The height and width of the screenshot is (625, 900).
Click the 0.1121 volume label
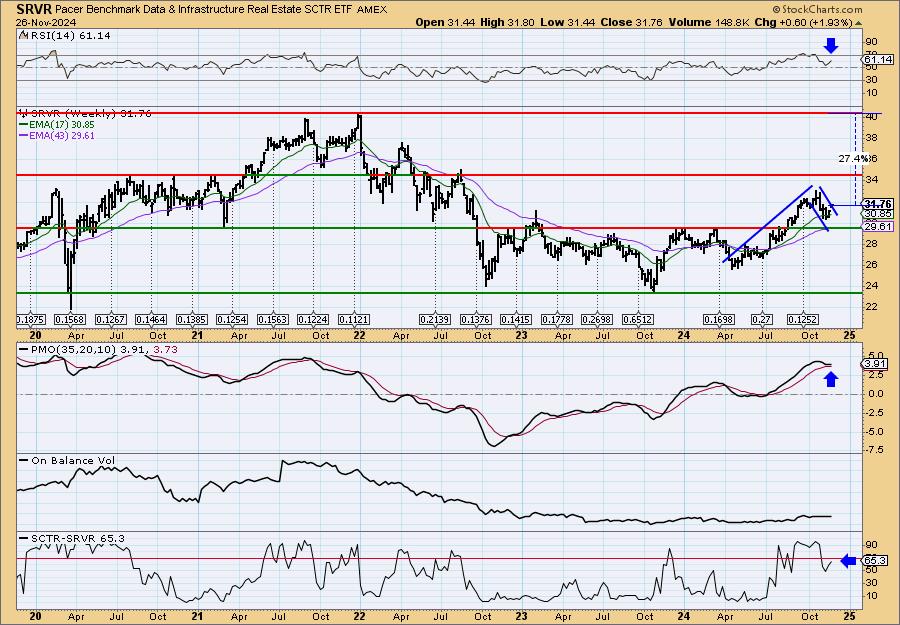[354, 319]
